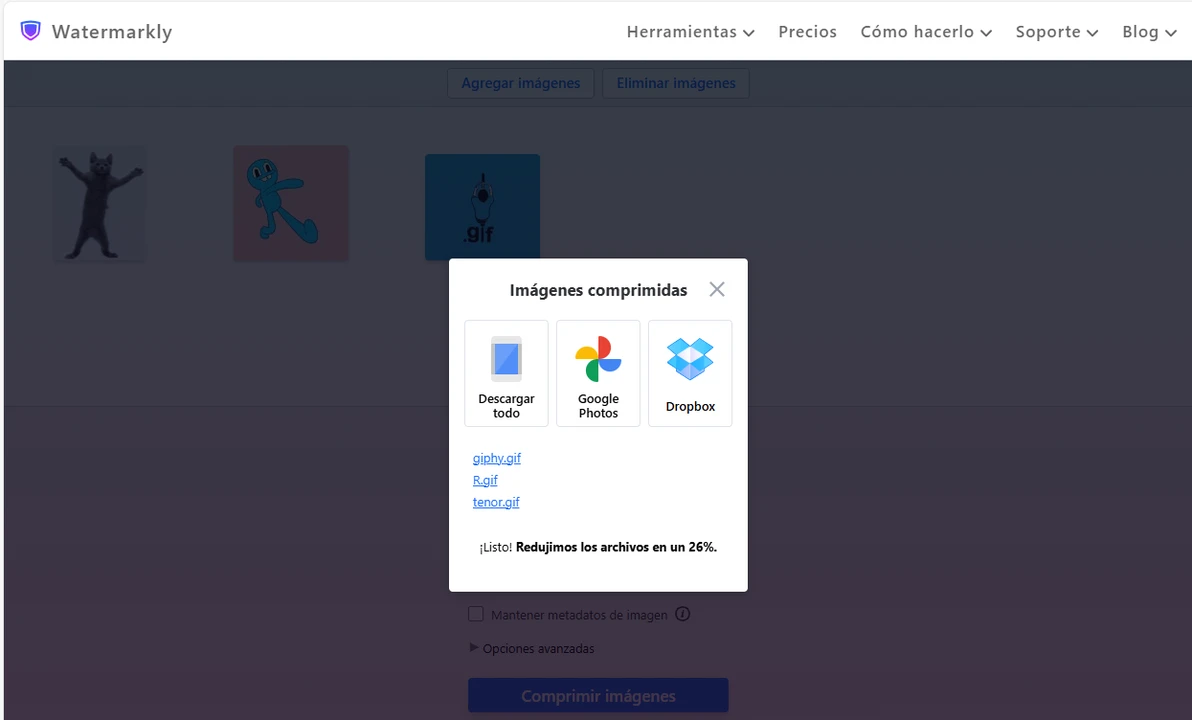This screenshot has height=720, width=1192.
Task: Open the tenor.gif download link
Action: coord(496,502)
